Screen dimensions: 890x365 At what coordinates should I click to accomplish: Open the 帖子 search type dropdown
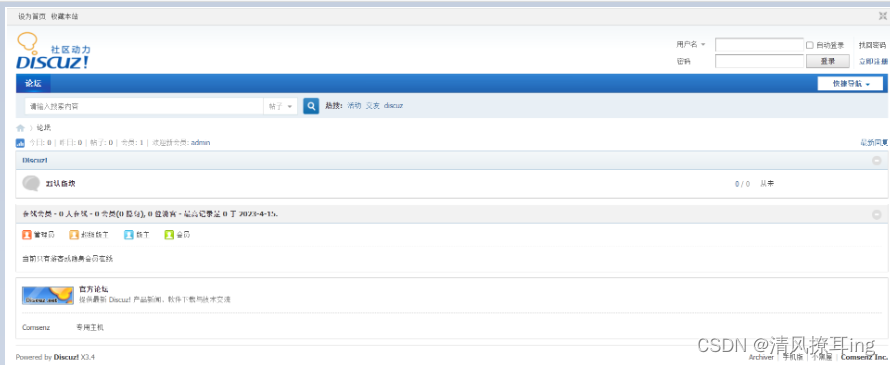coord(280,106)
